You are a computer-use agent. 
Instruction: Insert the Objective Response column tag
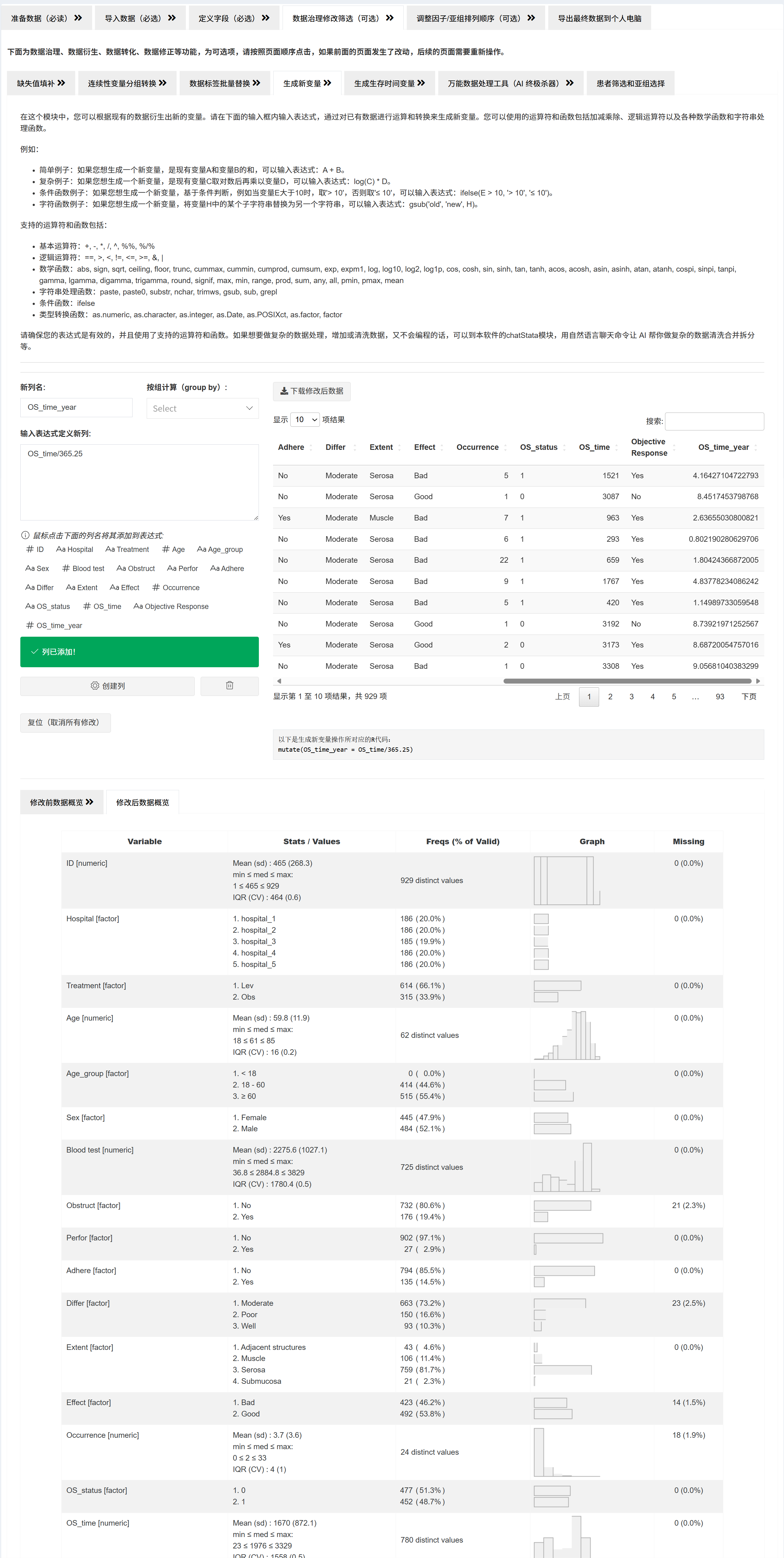(171, 606)
